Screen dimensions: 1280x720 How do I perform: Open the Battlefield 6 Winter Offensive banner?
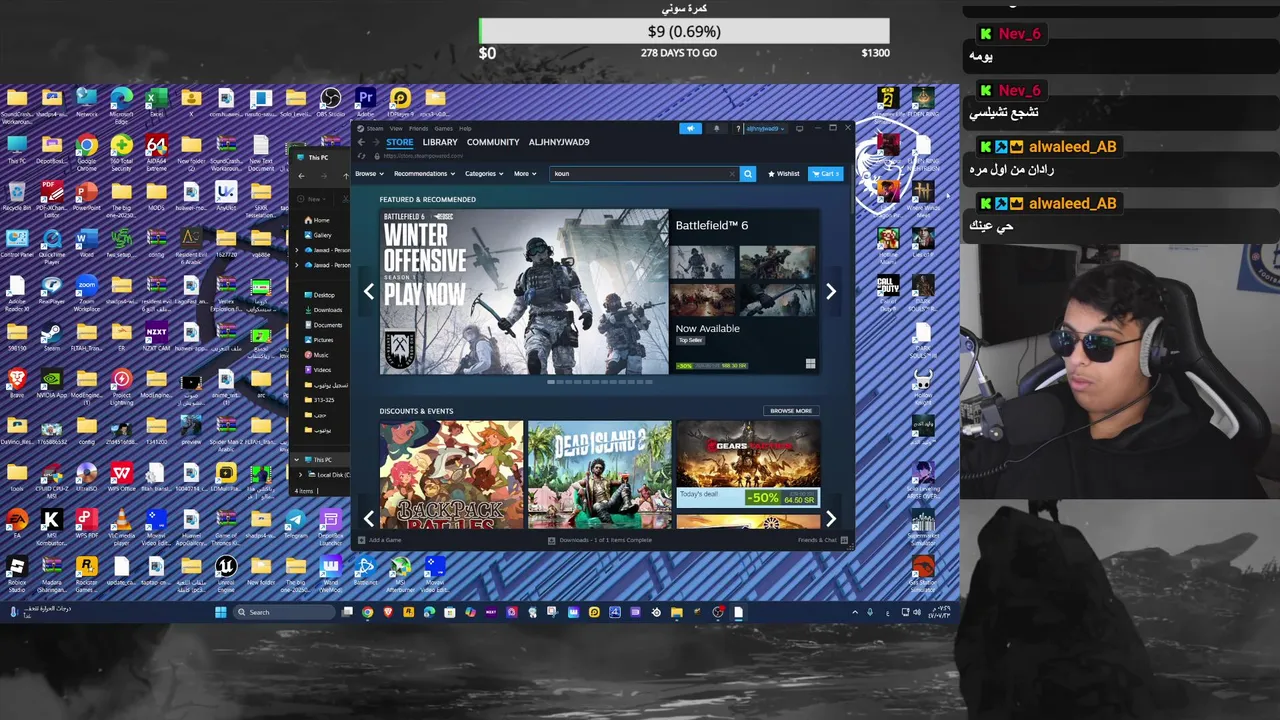tap(524, 291)
